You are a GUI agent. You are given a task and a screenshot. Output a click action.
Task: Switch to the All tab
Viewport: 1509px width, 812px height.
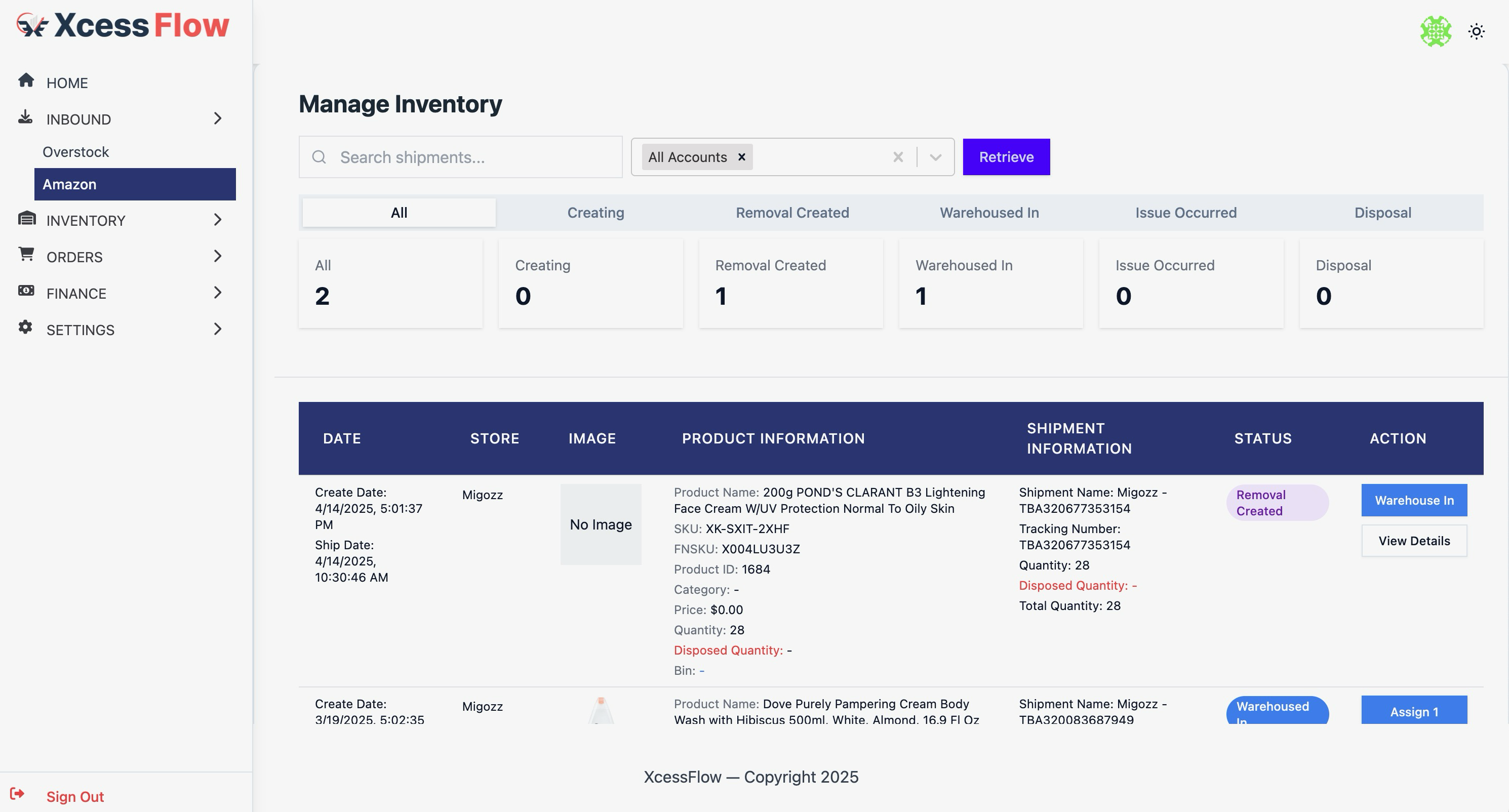point(399,213)
